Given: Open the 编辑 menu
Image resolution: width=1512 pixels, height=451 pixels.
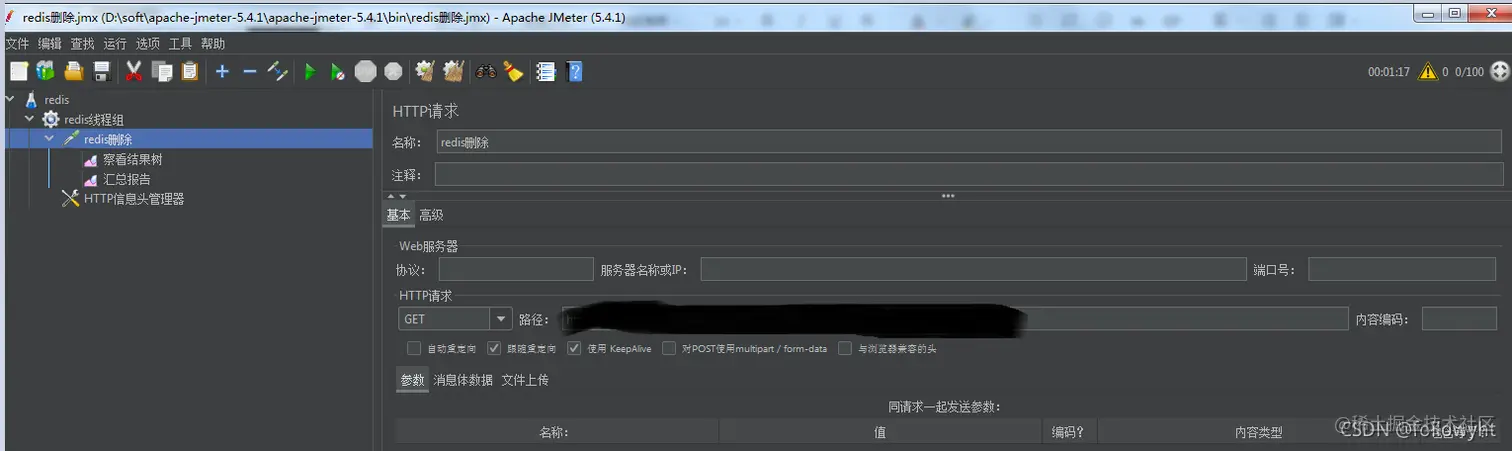Looking at the screenshot, I should point(50,44).
